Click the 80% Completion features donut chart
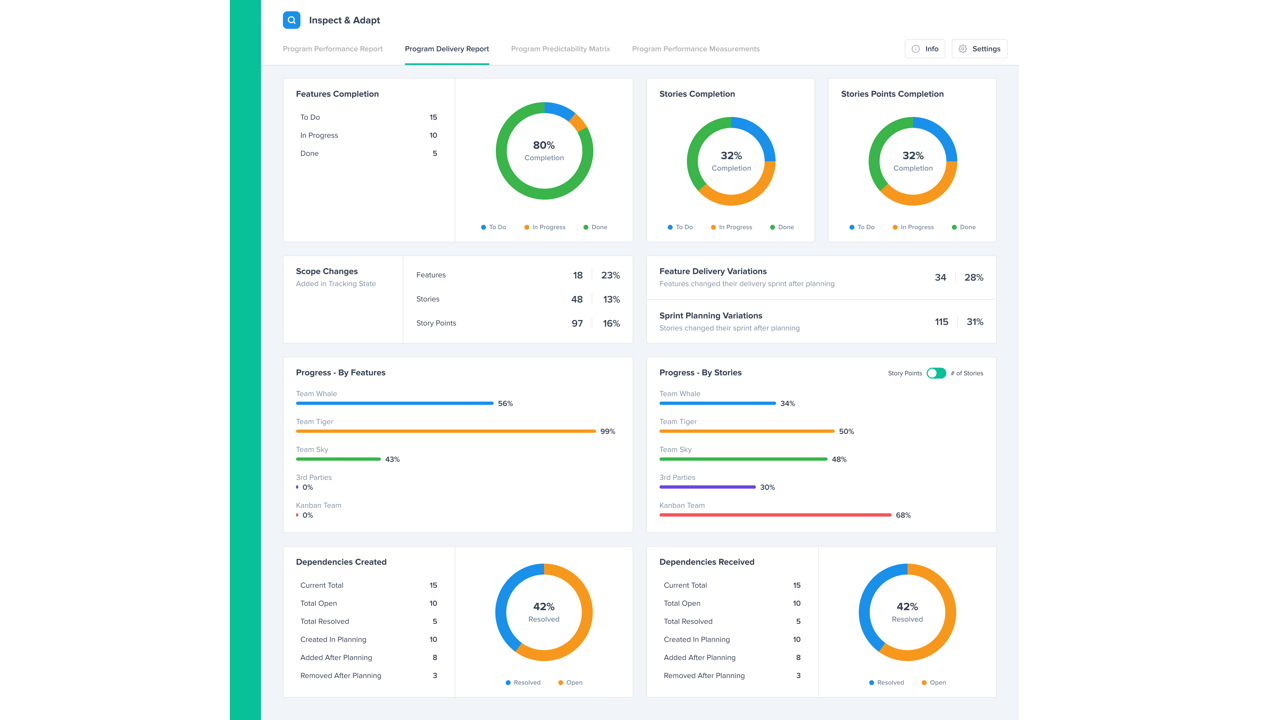The height and width of the screenshot is (720, 1280). tap(544, 151)
